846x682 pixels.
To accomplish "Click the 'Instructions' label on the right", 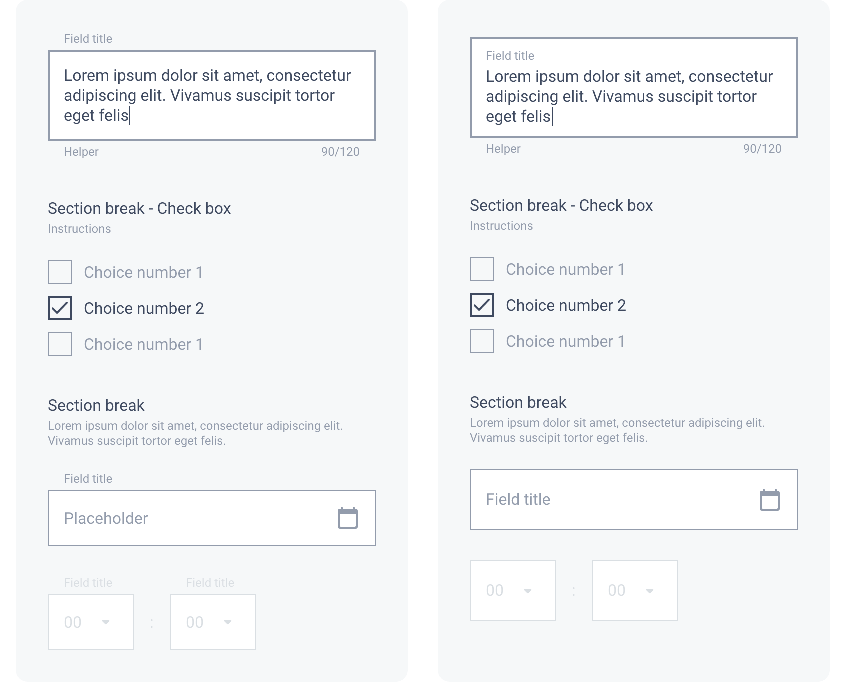I will (x=501, y=226).
